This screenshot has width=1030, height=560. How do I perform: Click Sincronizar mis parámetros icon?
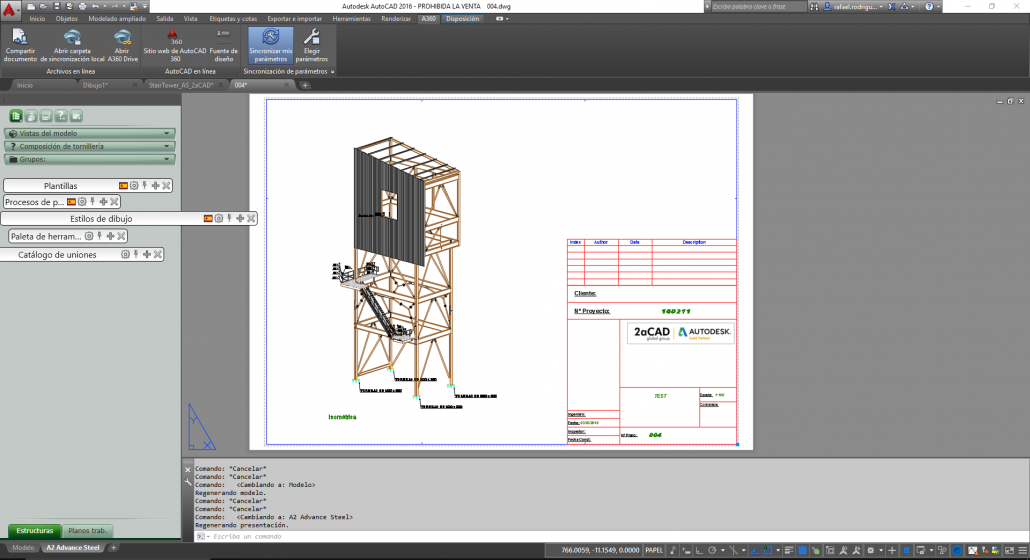(x=270, y=38)
